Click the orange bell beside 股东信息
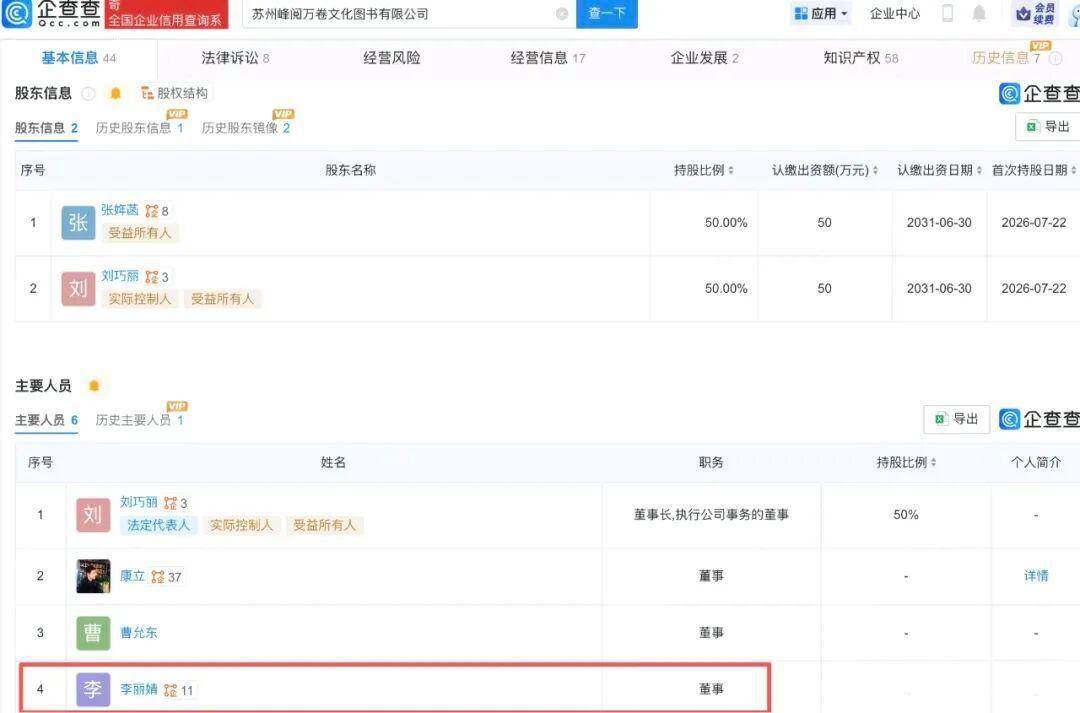 pos(116,93)
